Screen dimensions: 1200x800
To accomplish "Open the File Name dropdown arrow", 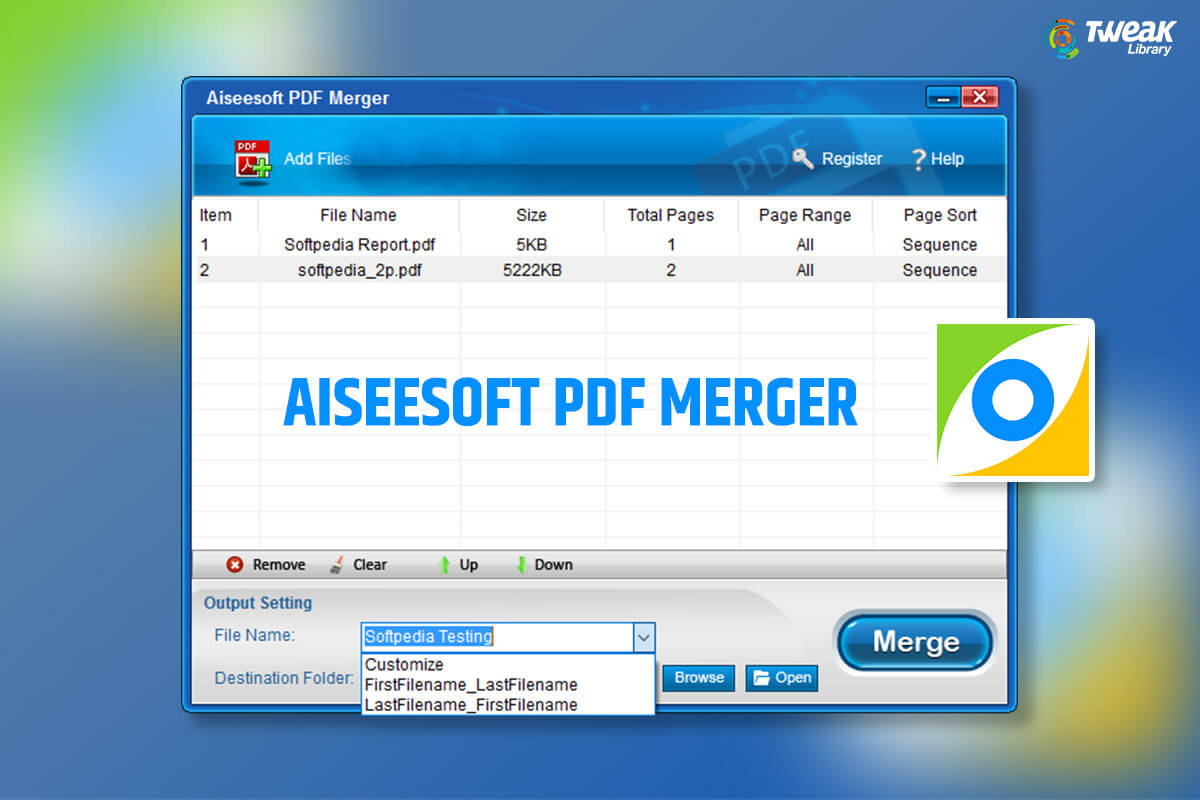I will 645,638.
